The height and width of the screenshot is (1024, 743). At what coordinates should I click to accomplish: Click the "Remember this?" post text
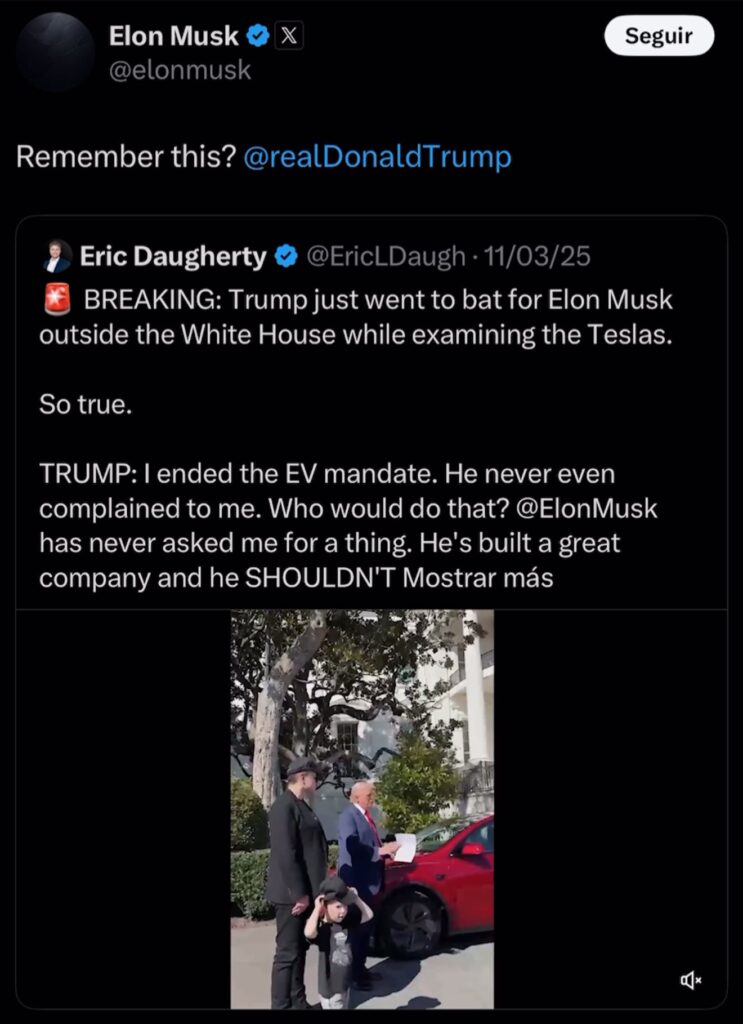(x=125, y=157)
